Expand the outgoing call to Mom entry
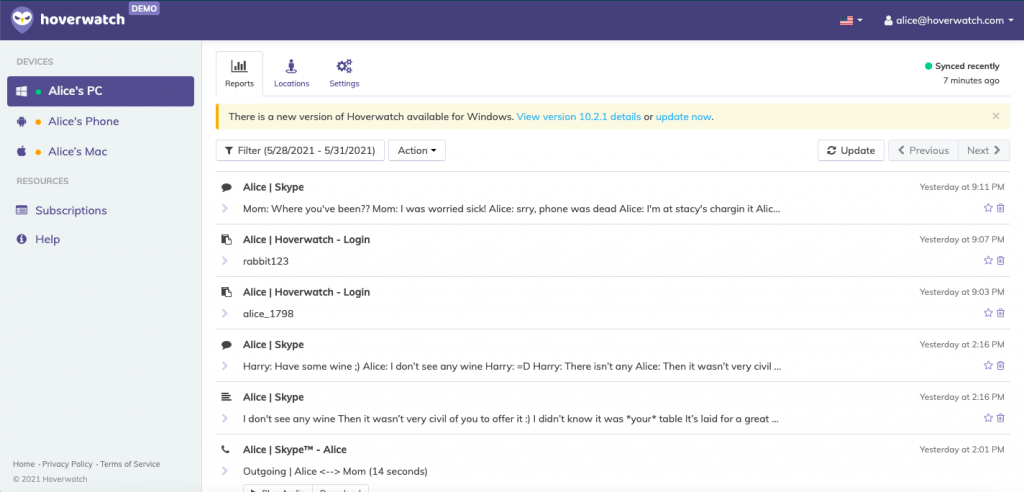Screen dimensions: 1024x492 [225, 470]
